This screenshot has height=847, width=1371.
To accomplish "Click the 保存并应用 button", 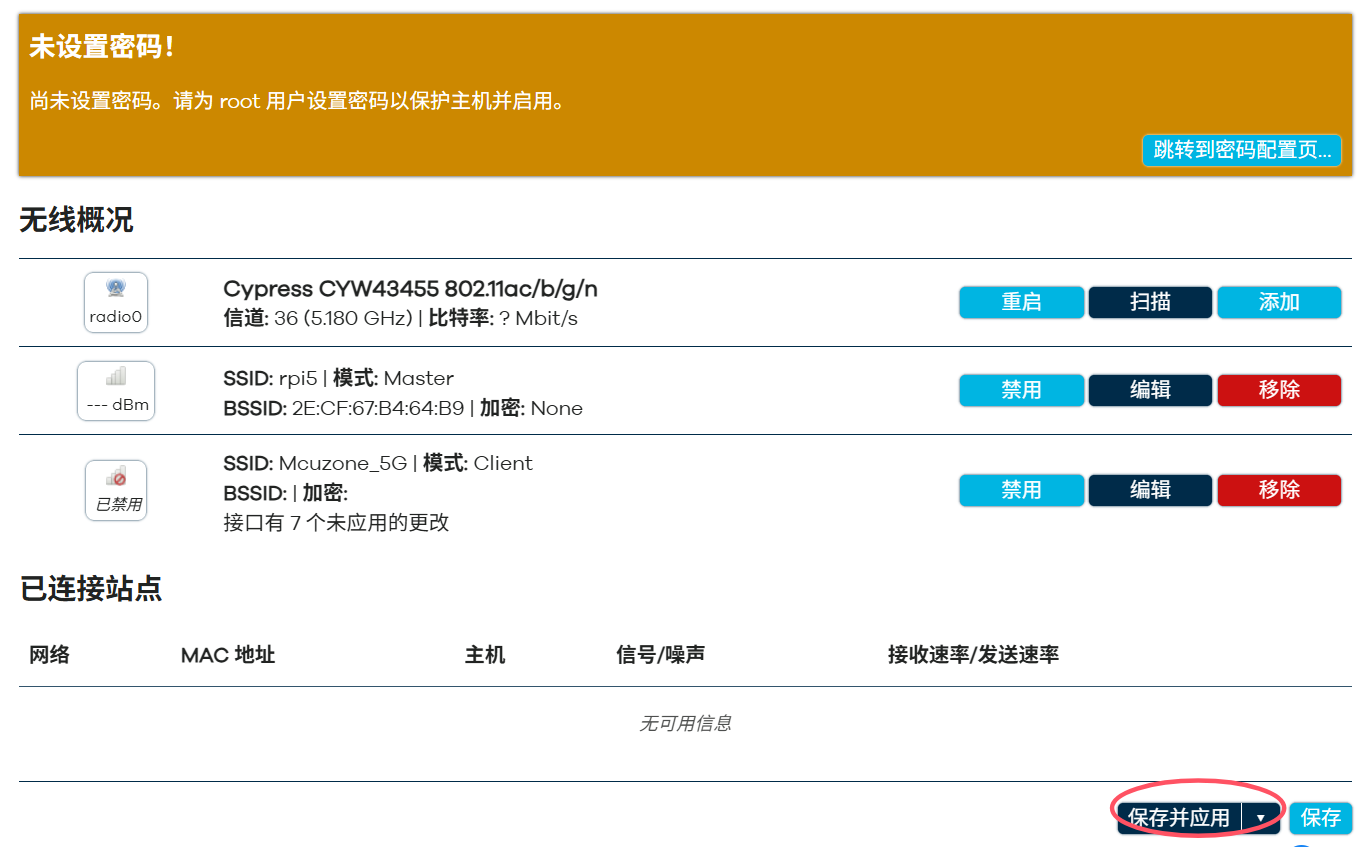I will point(1179,817).
